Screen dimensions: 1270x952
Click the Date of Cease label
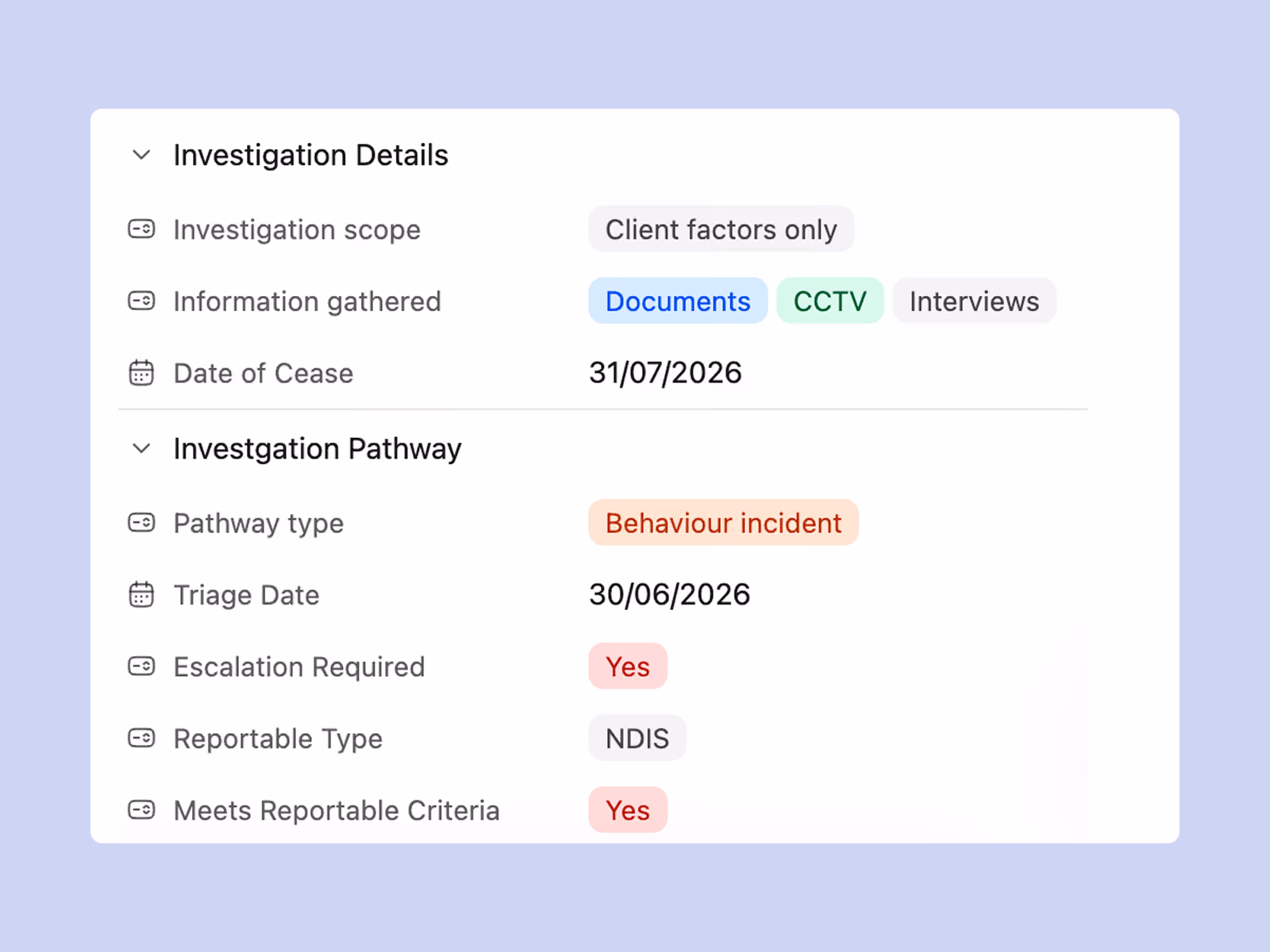(x=263, y=373)
